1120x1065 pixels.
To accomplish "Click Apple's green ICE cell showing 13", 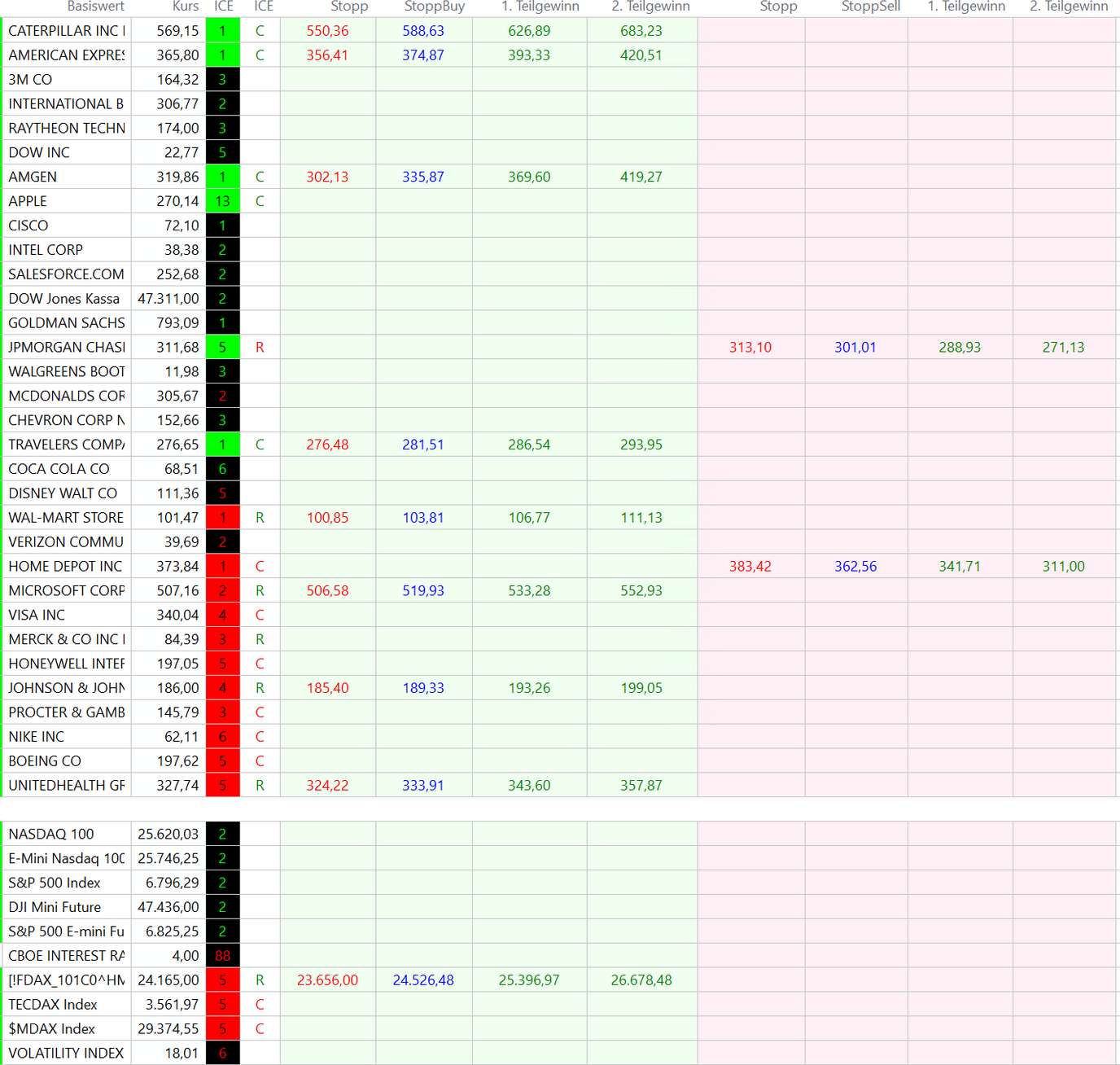I will pos(222,201).
